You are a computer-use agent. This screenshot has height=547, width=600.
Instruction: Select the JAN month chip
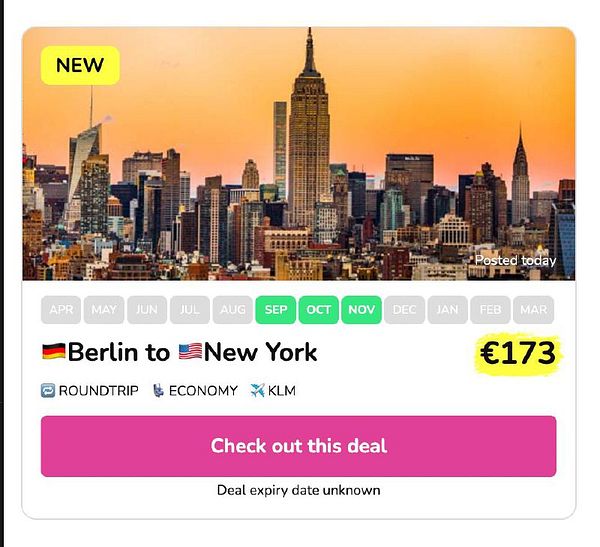click(447, 310)
